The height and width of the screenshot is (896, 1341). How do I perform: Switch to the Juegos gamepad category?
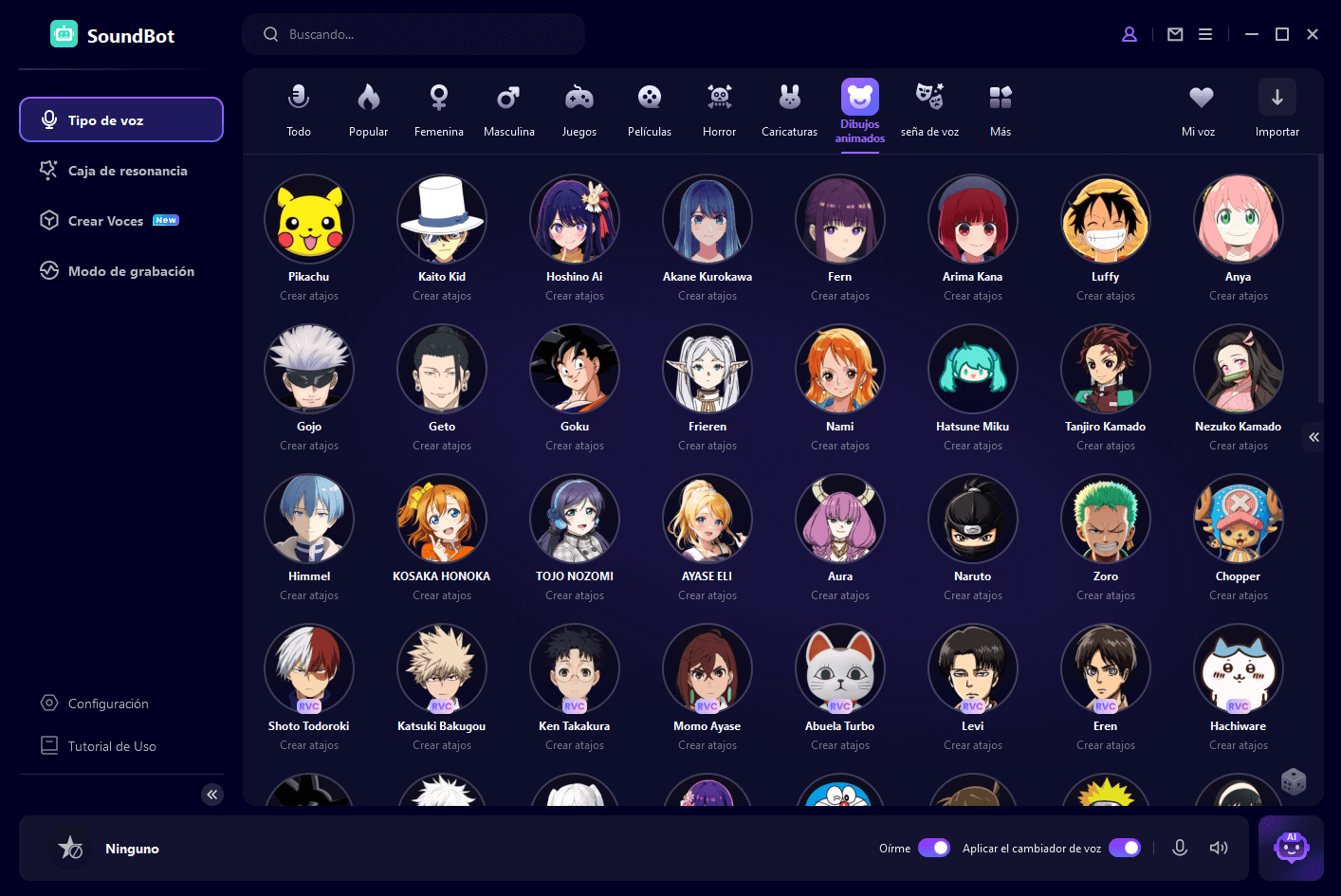(579, 109)
